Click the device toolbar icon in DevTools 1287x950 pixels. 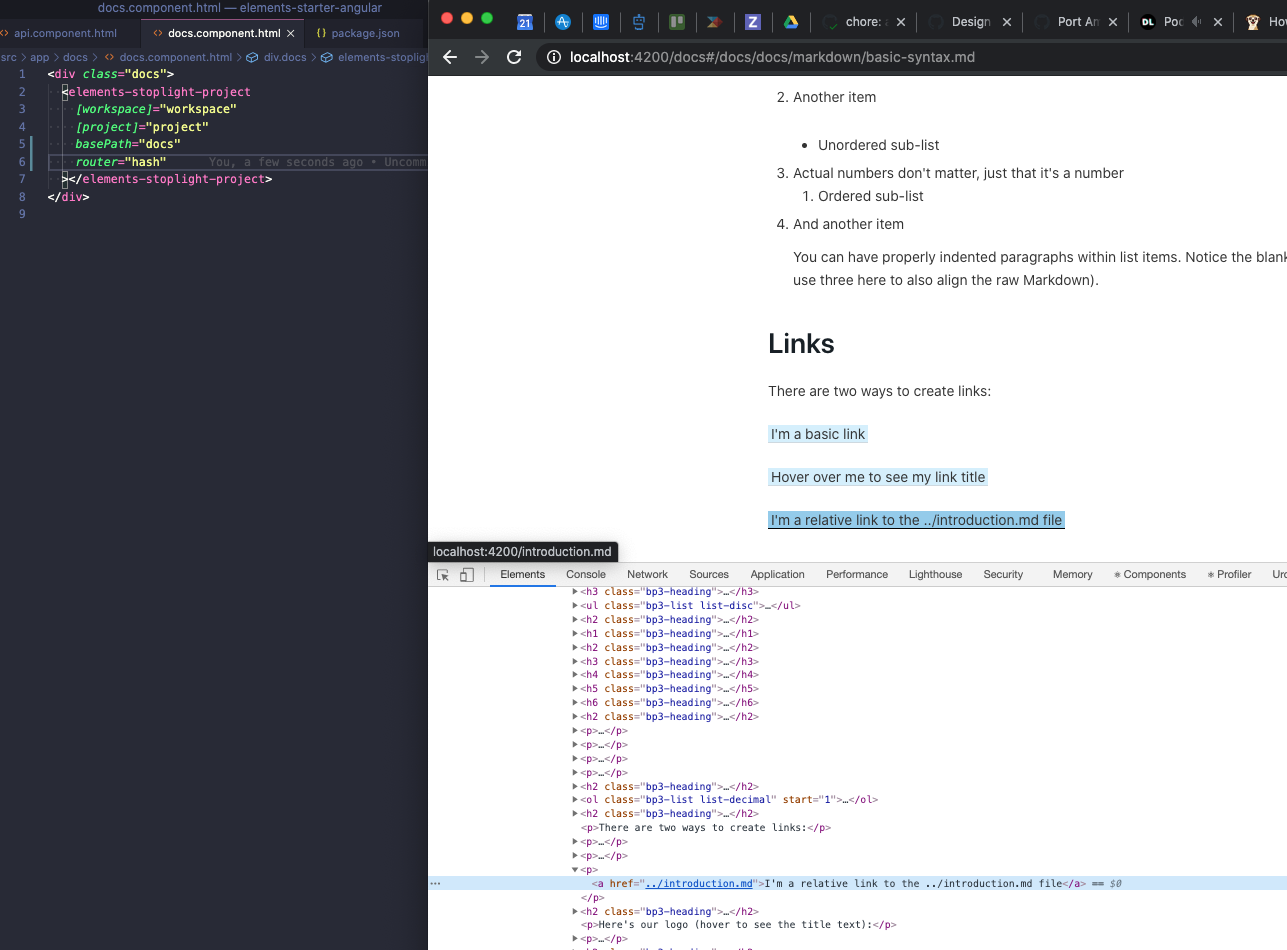pyautogui.click(x=464, y=574)
